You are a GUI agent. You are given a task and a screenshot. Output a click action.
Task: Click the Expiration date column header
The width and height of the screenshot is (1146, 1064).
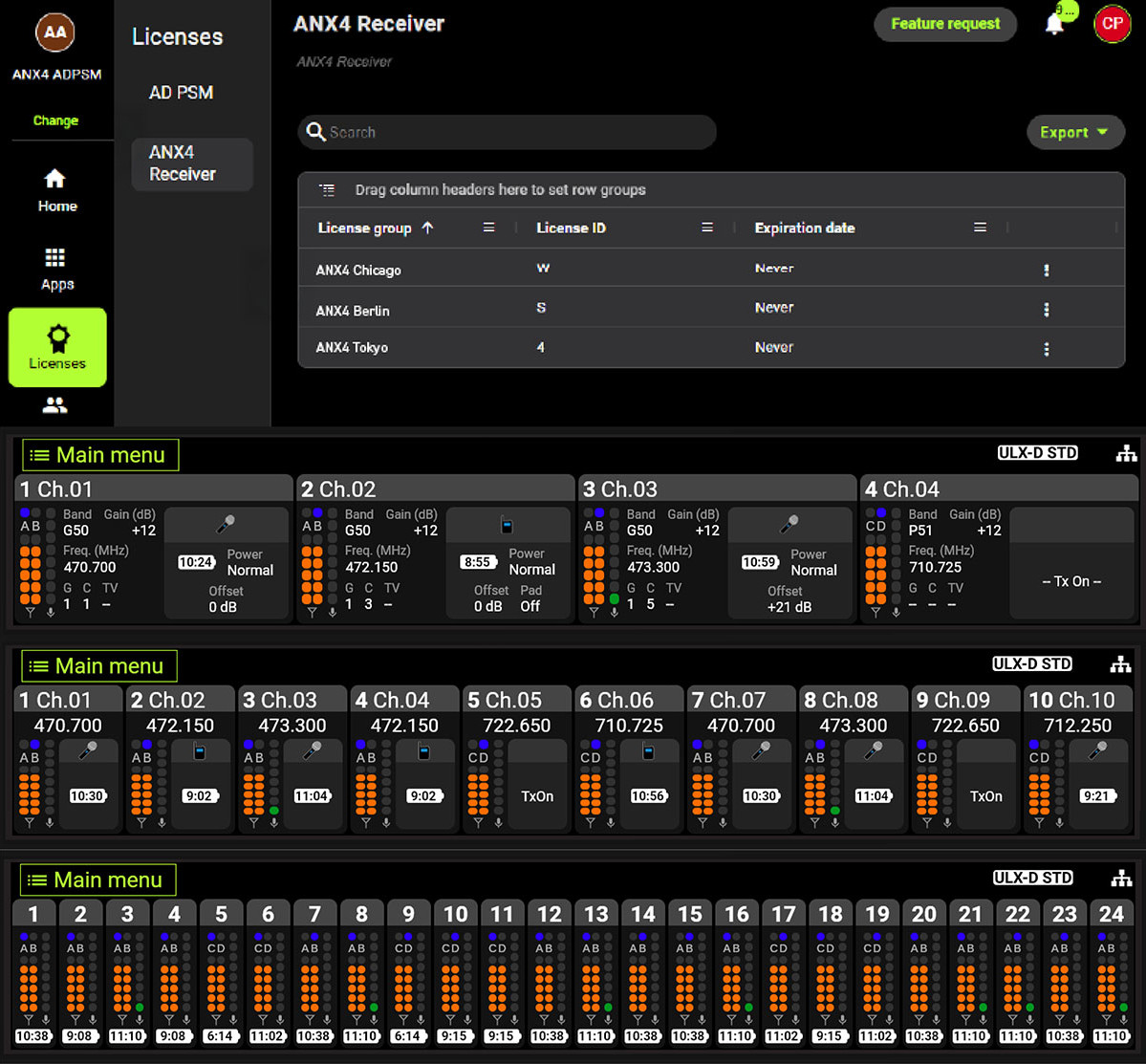click(x=805, y=228)
